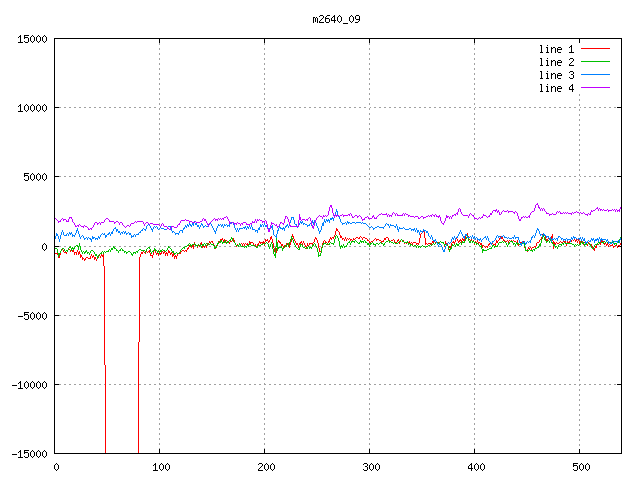Click the 500 x-axis tick label
The width and height of the screenshot is (640, 480).
pyautogui.click(x=580, y=467)
